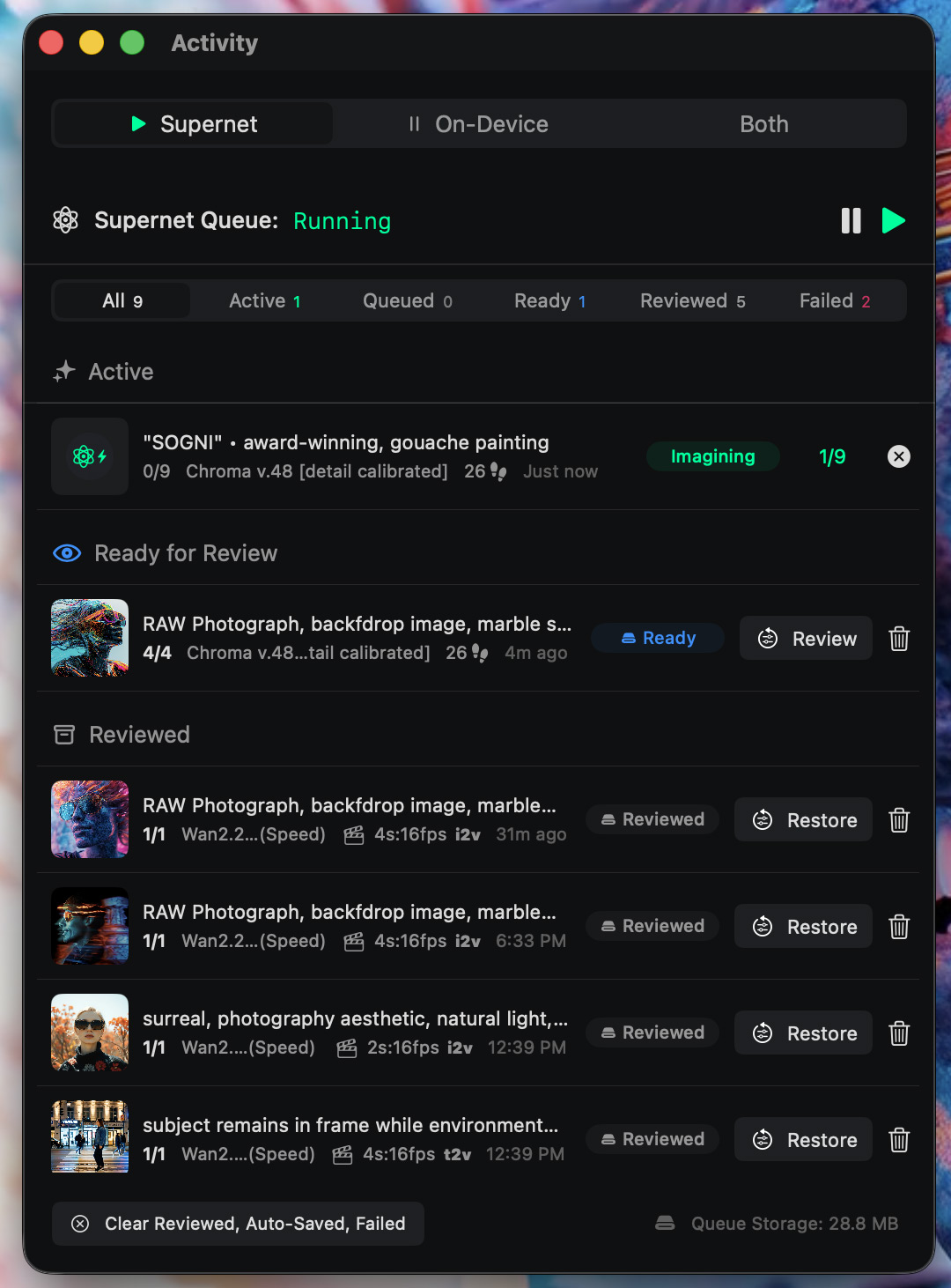Click the Supernet atom icon beside queue title

click(x=66, y=220)
